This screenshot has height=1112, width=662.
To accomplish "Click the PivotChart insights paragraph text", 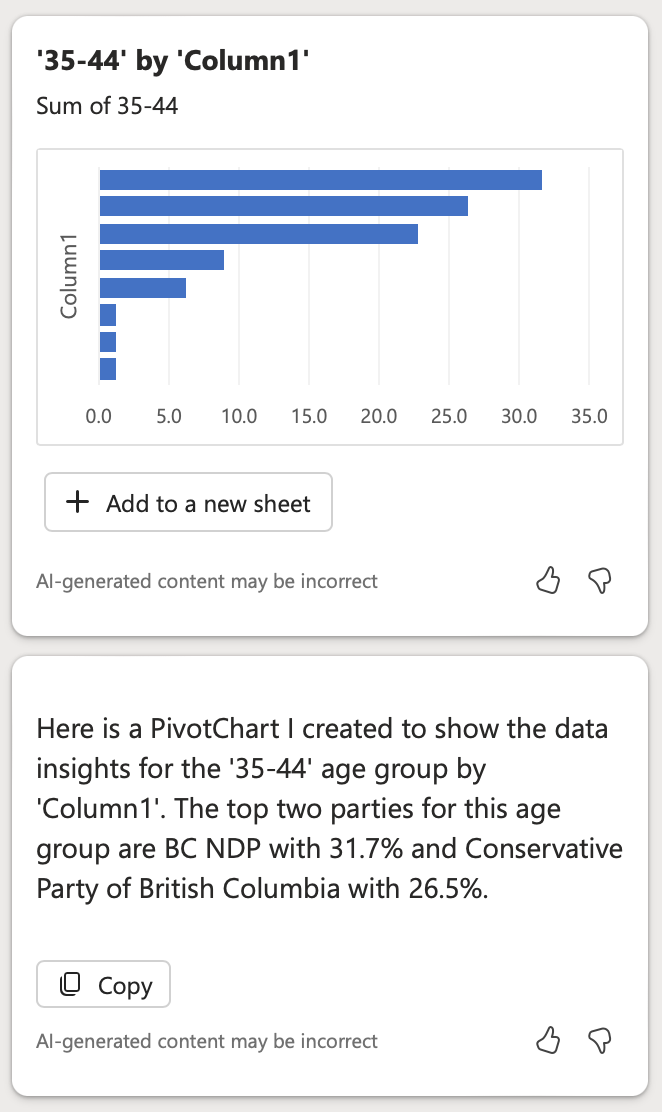I will coord(329,808).
